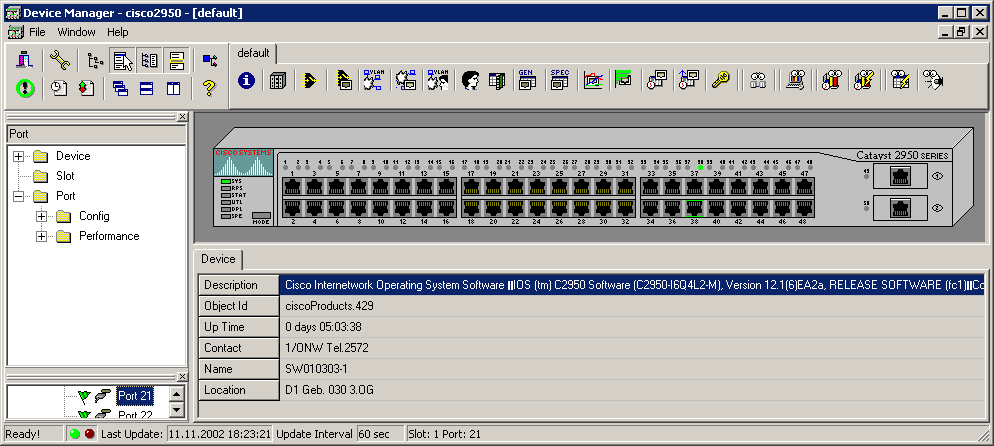
Task: Select Port 21 in the port list
Action: coord(135,396)
